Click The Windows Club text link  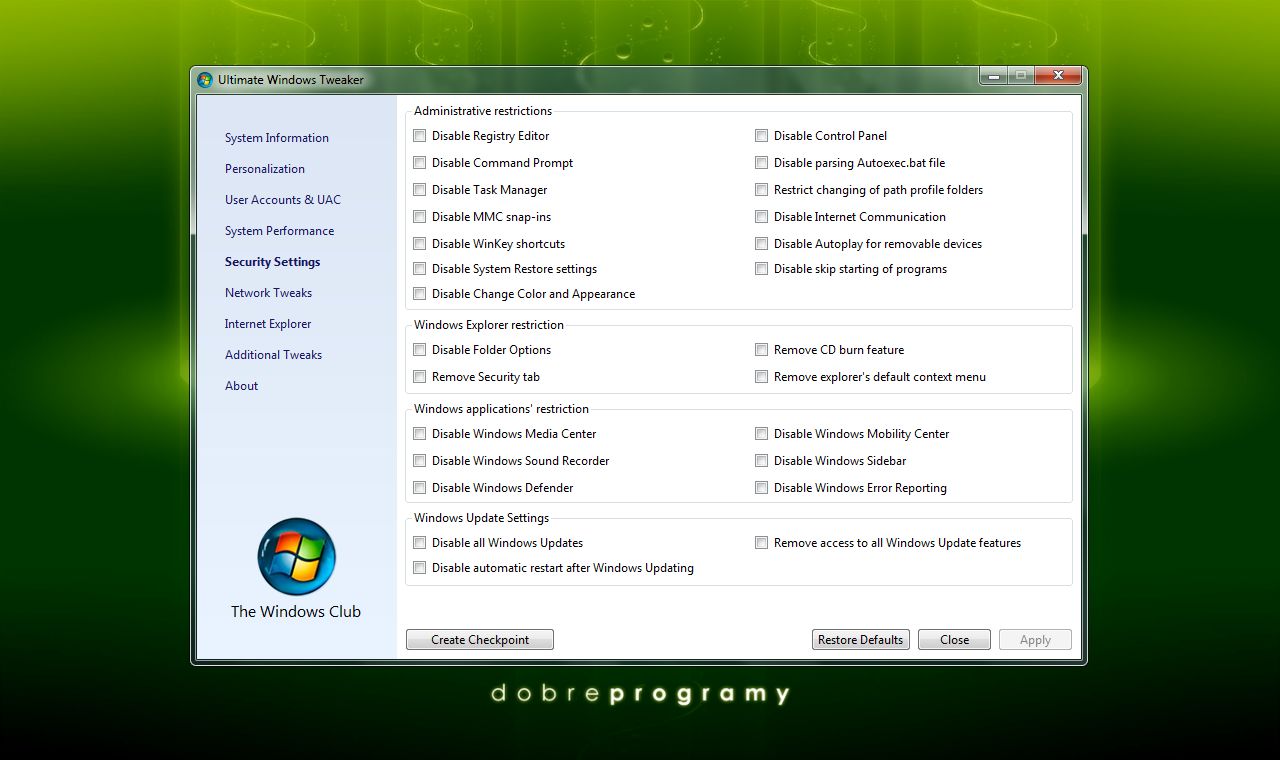[x=296, y=612]
